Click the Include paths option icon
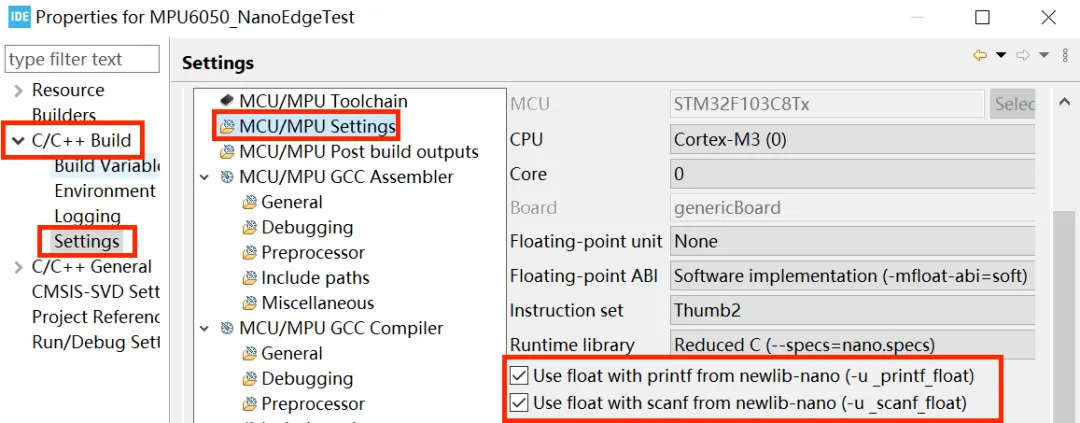 pos(250,278)
